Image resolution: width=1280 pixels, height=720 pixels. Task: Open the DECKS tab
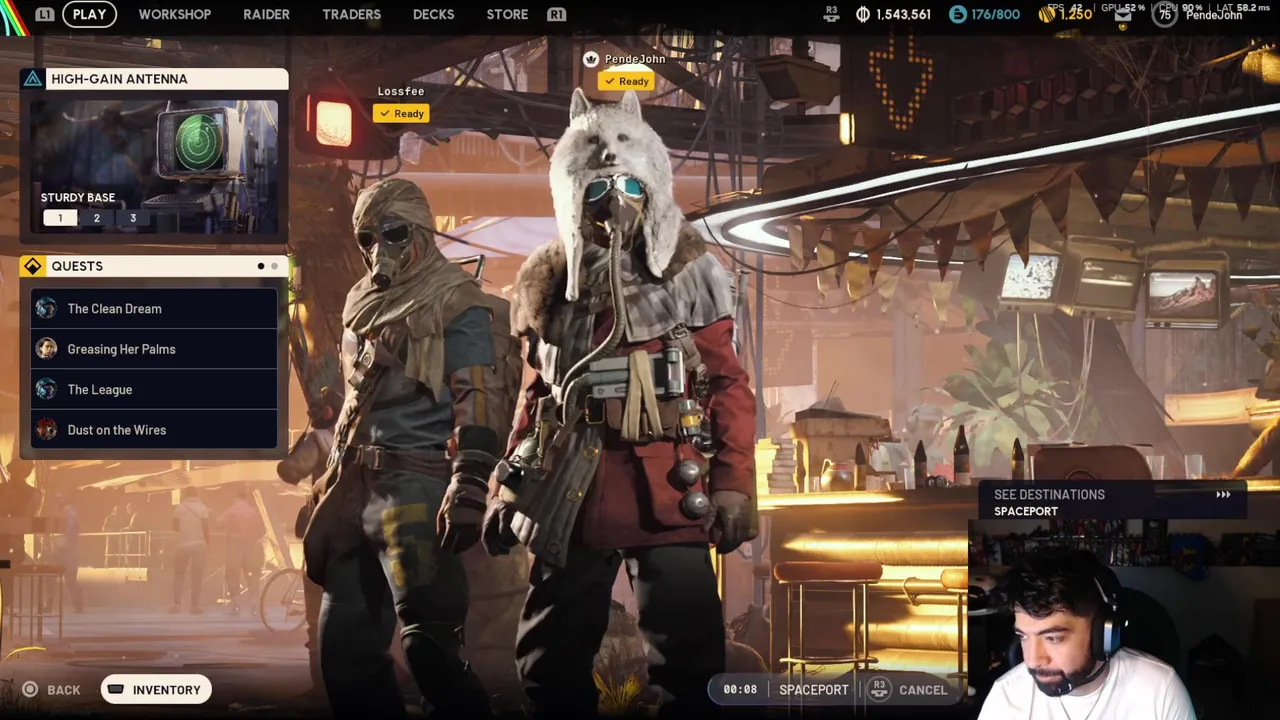pyautogui.click(x=433, y=14)
